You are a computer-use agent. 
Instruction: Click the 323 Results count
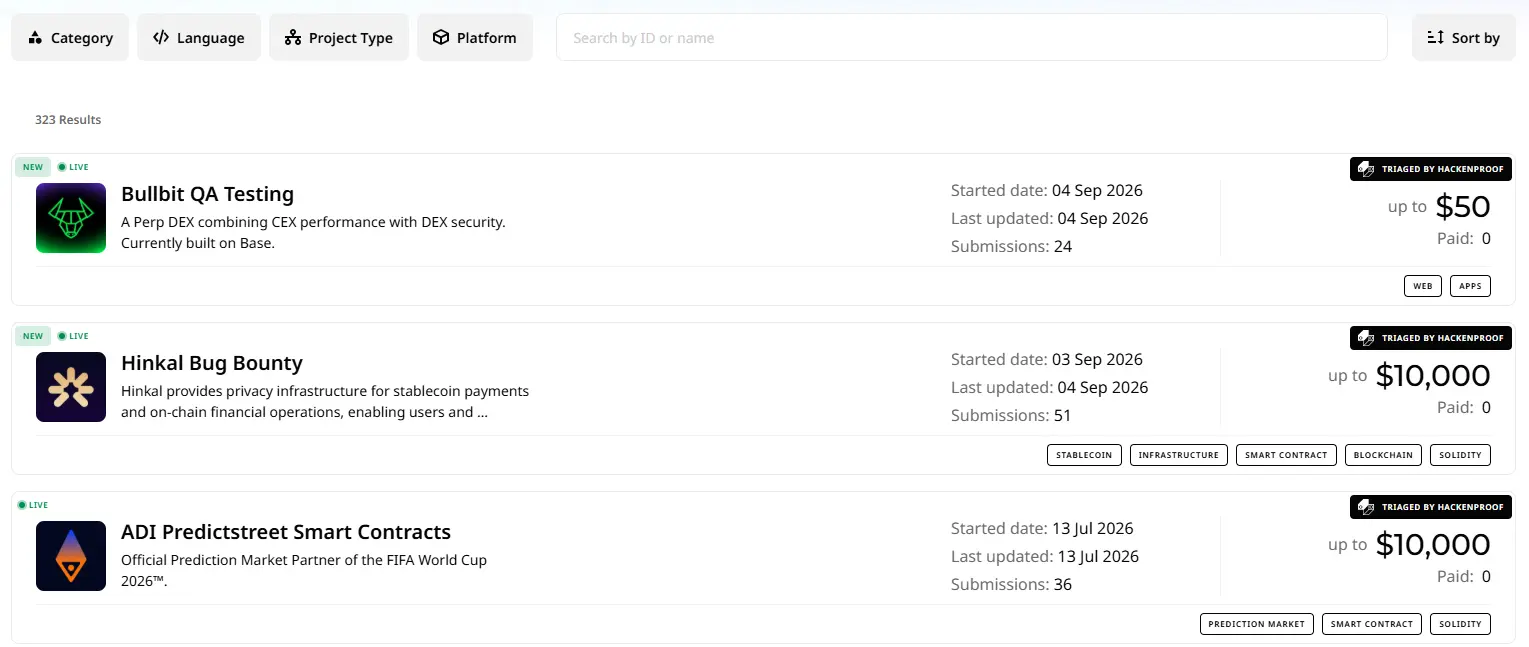click(68, 119)
